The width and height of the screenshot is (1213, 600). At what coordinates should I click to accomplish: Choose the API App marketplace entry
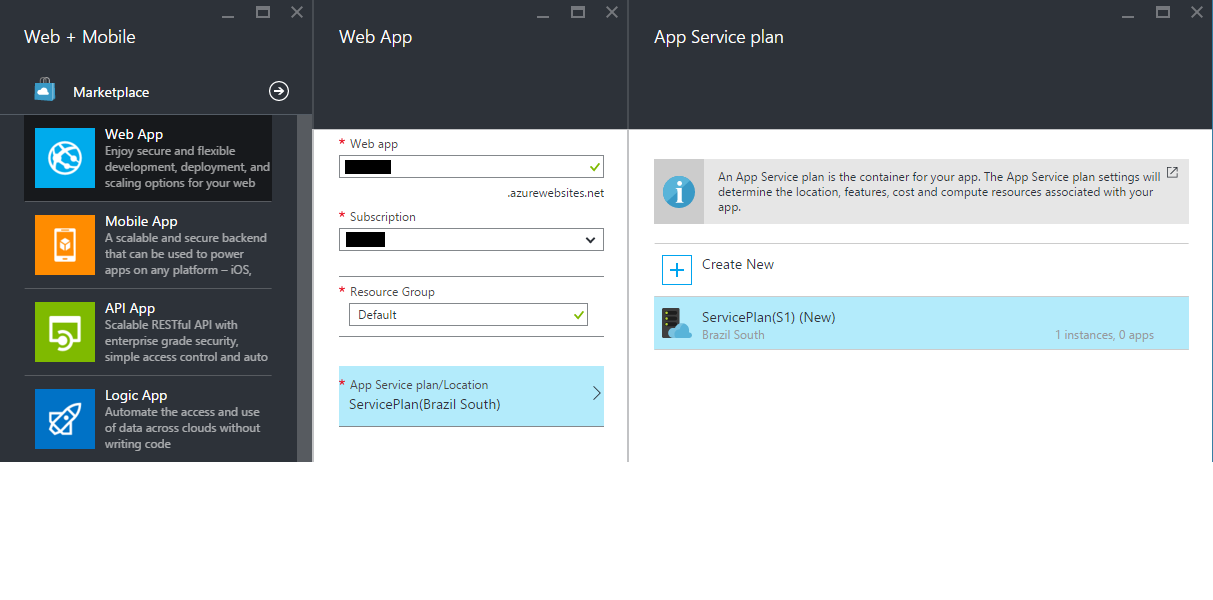click(148, 332)
